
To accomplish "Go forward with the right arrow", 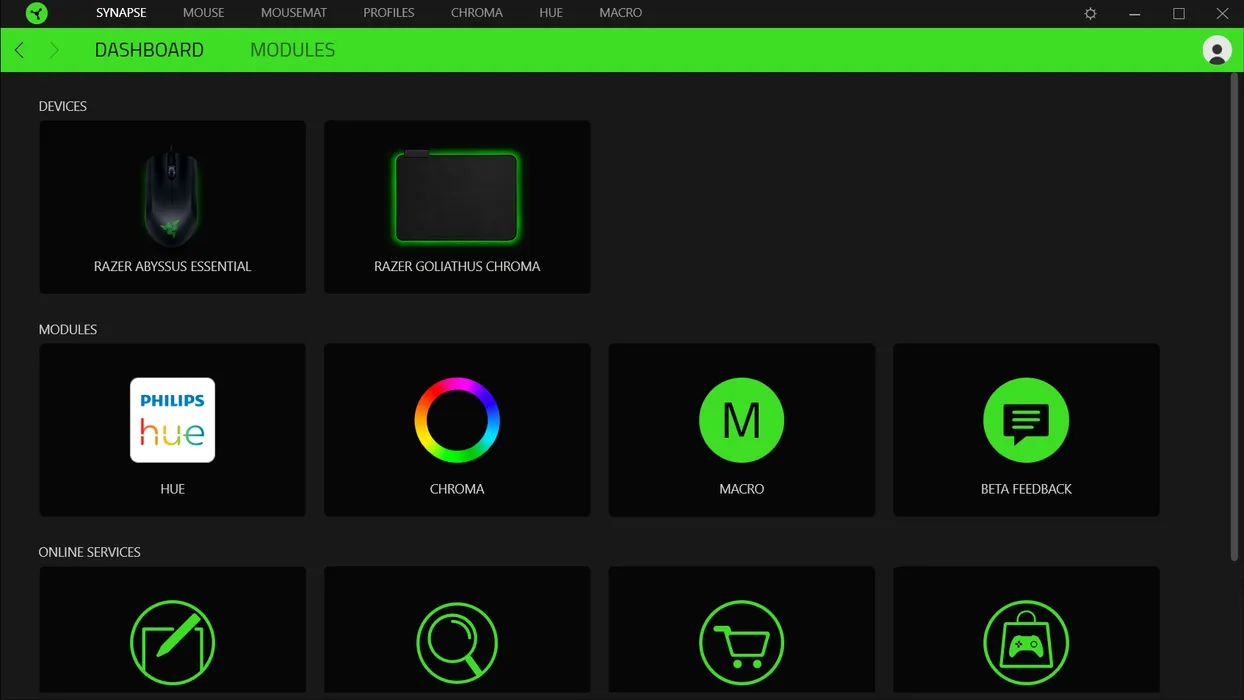I will 54,50.
